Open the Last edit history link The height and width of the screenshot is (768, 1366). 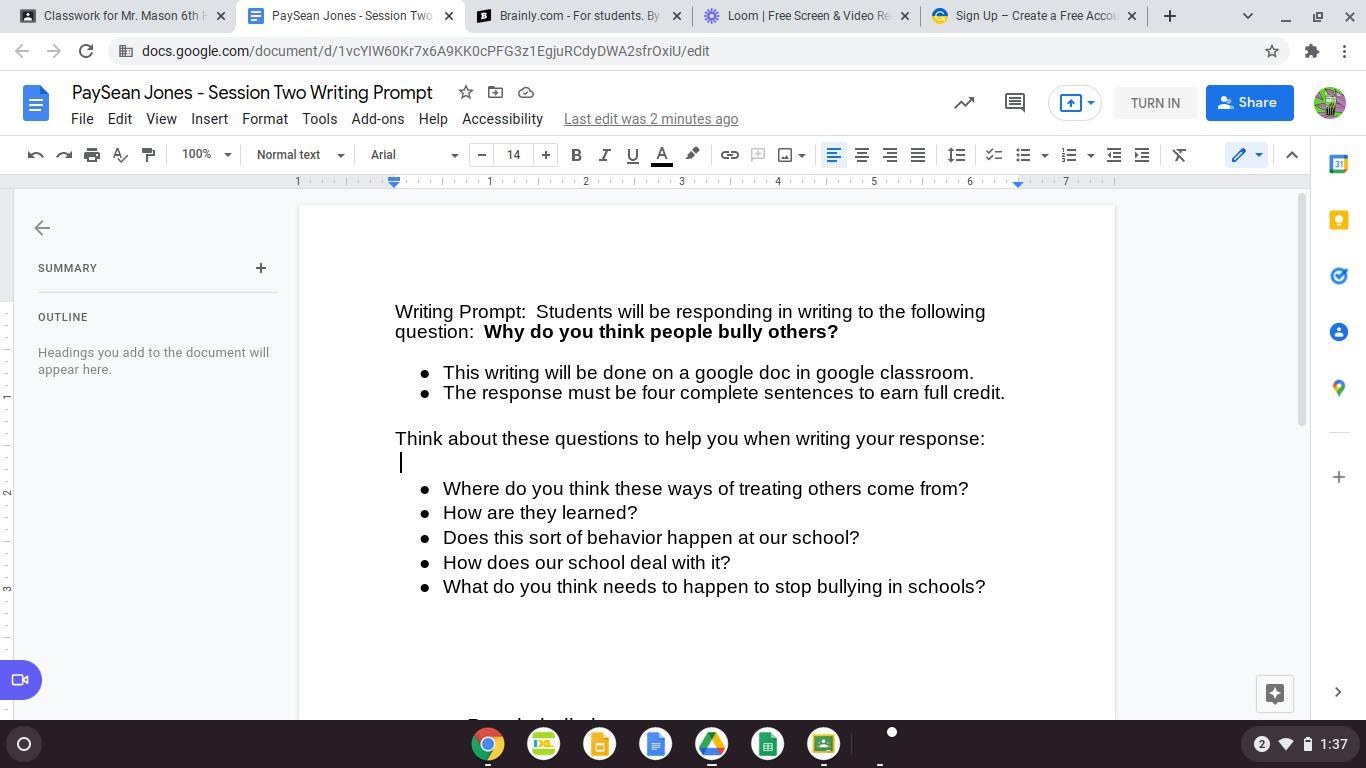pos(650,119)
